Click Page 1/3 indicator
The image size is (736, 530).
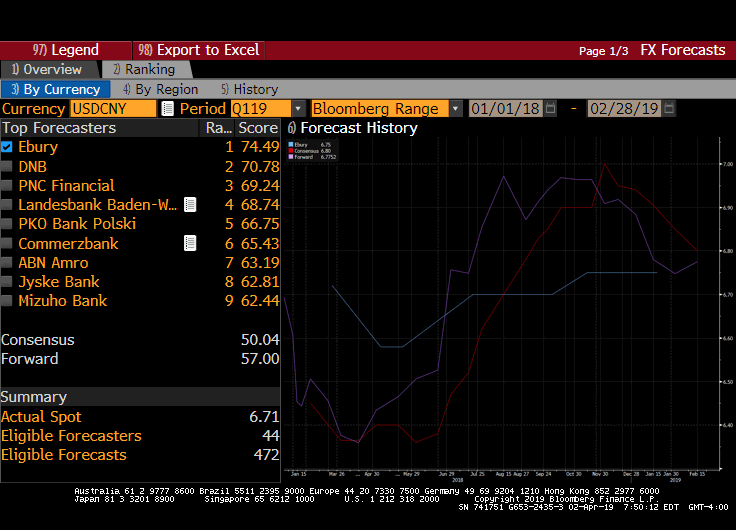tap(604, 51)
